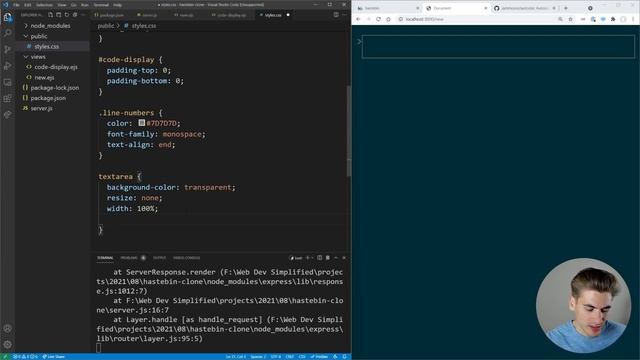
Task: Click the Chrome Home icon
Action: (x=388, y=19)
